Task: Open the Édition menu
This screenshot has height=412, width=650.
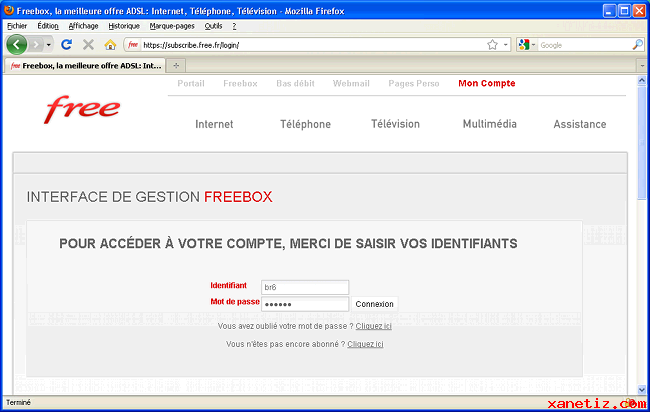Action: pos(48,26)
